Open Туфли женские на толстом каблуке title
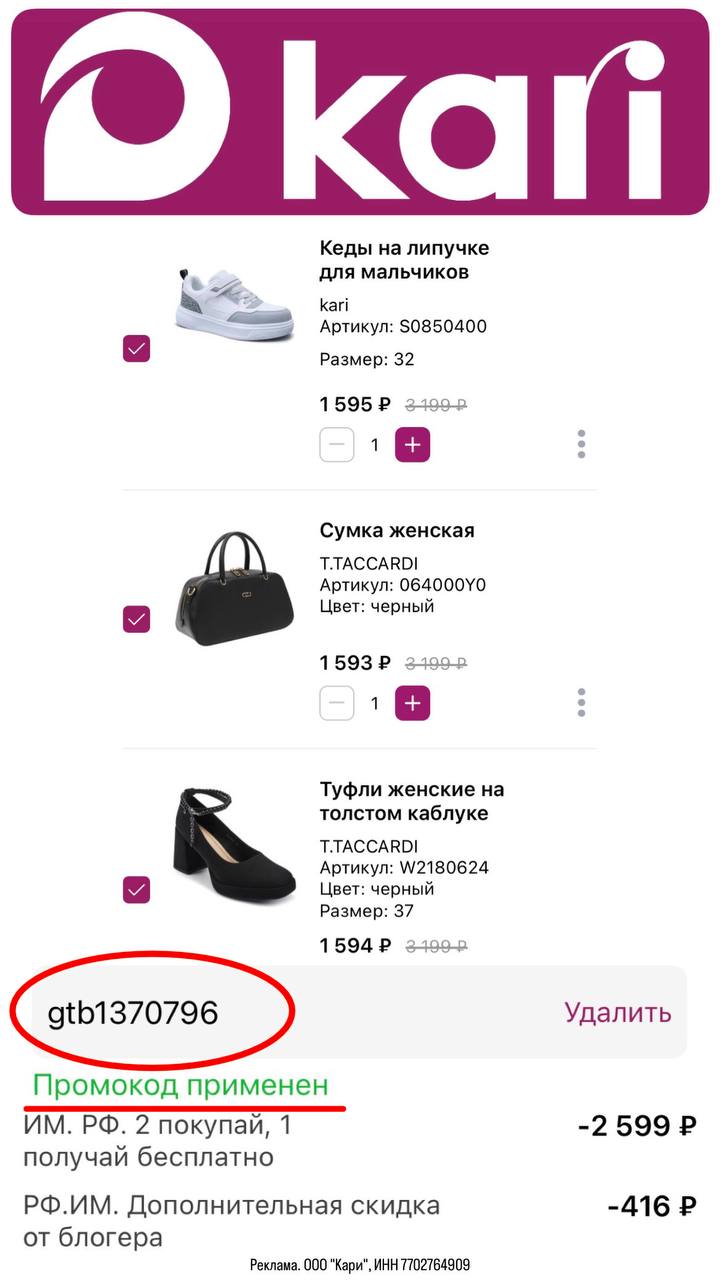 [x=412, y=801]
